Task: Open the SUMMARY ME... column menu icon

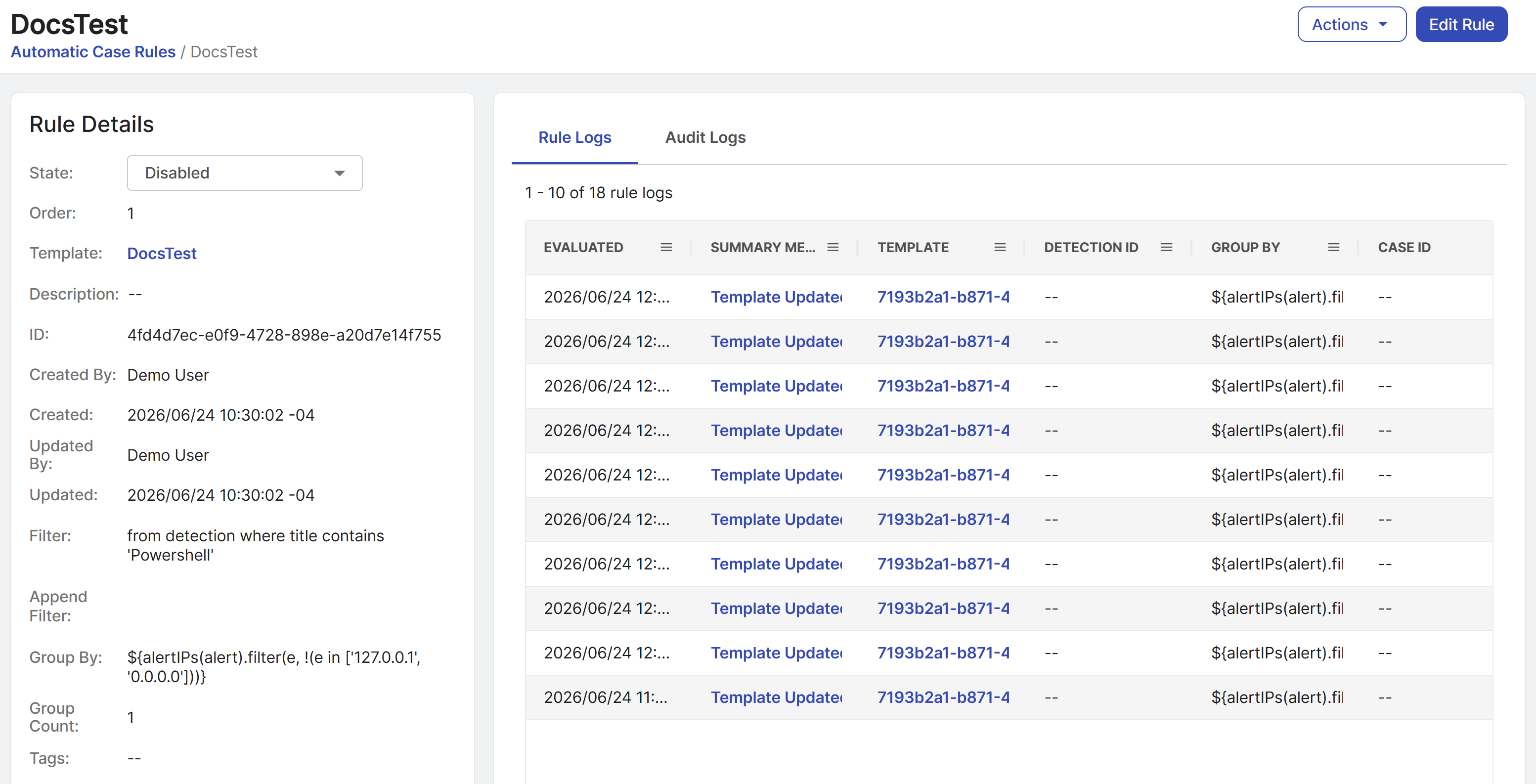Action: (833, 248)
